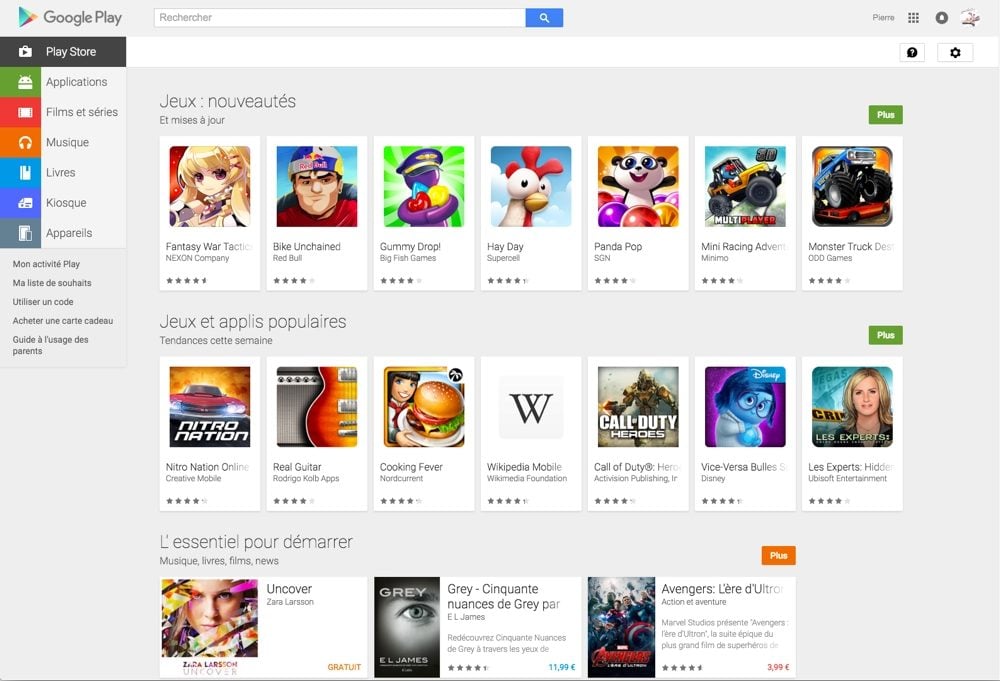Click orange Plus button for L'essentiel pour démarrer
Screen dimensions: 1000x681
(778, 555)
